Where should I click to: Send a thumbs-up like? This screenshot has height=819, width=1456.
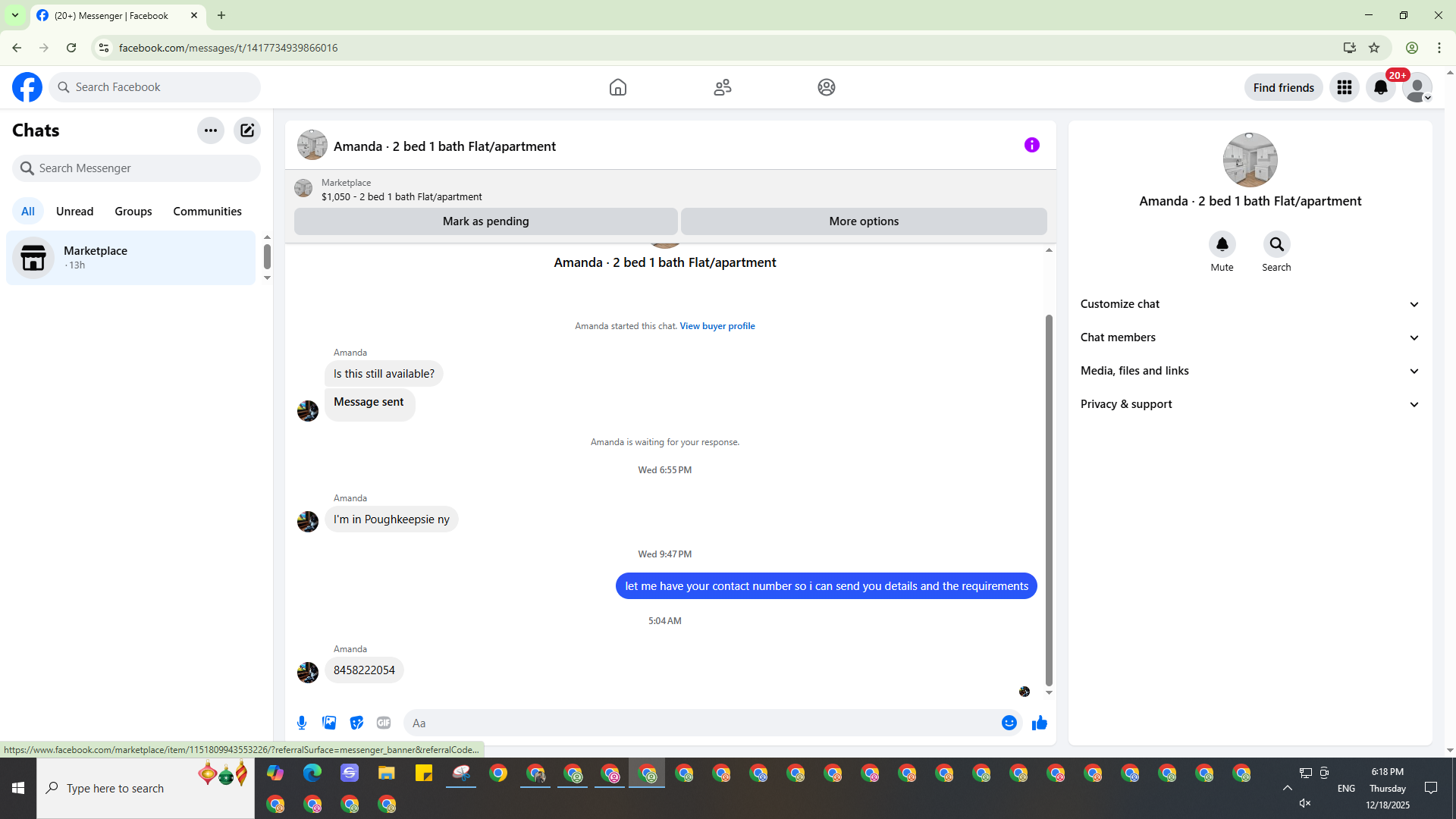pos(1040,723)
